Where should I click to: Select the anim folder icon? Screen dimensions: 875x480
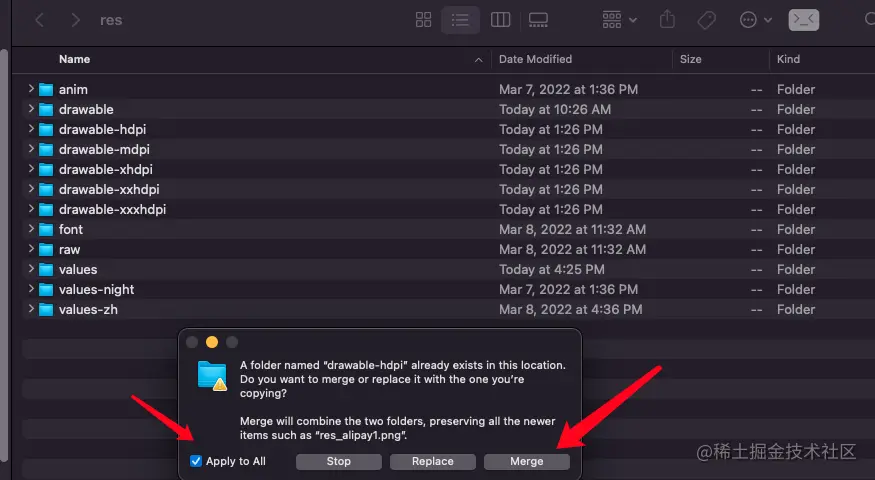click(x=46, y=90)
